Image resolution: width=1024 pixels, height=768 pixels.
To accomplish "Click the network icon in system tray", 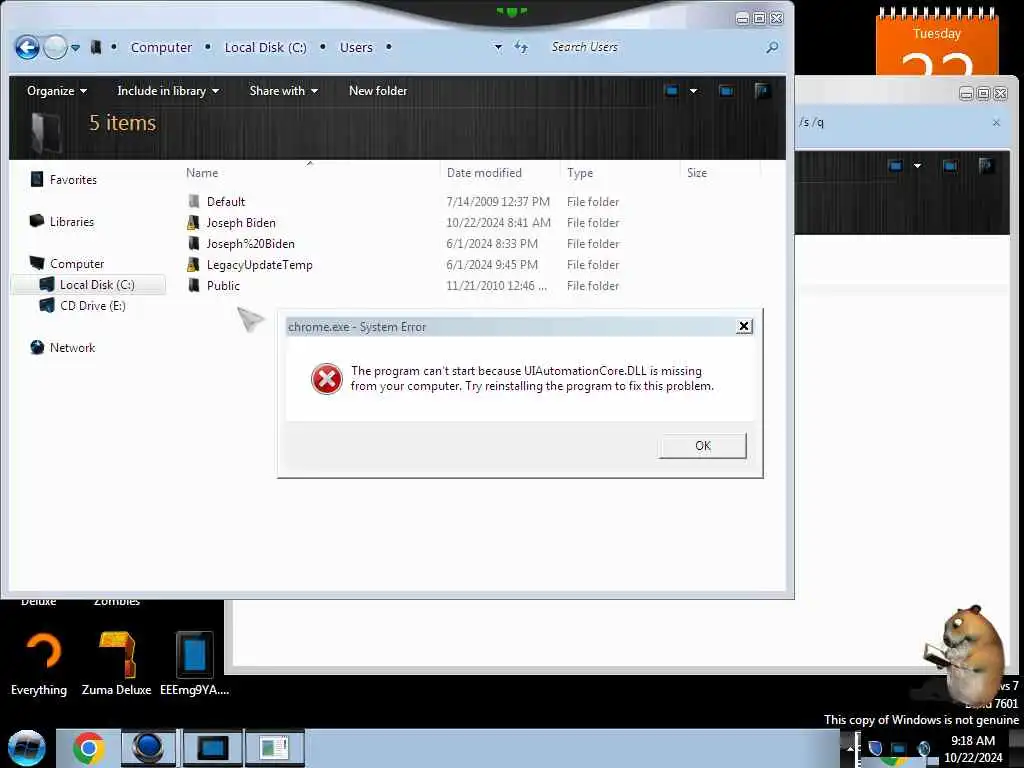I will coord(899,748).
